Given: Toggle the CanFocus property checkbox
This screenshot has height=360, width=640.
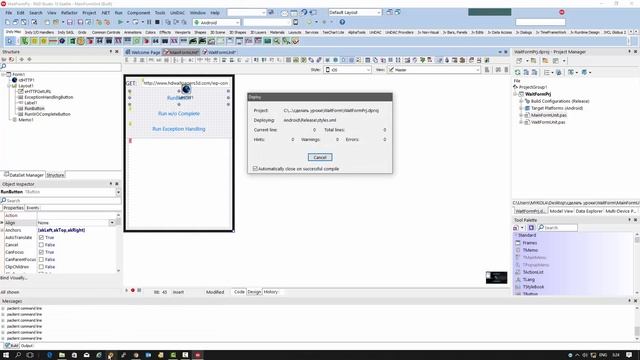Looking at the screenshot, I should click(41, 252).
